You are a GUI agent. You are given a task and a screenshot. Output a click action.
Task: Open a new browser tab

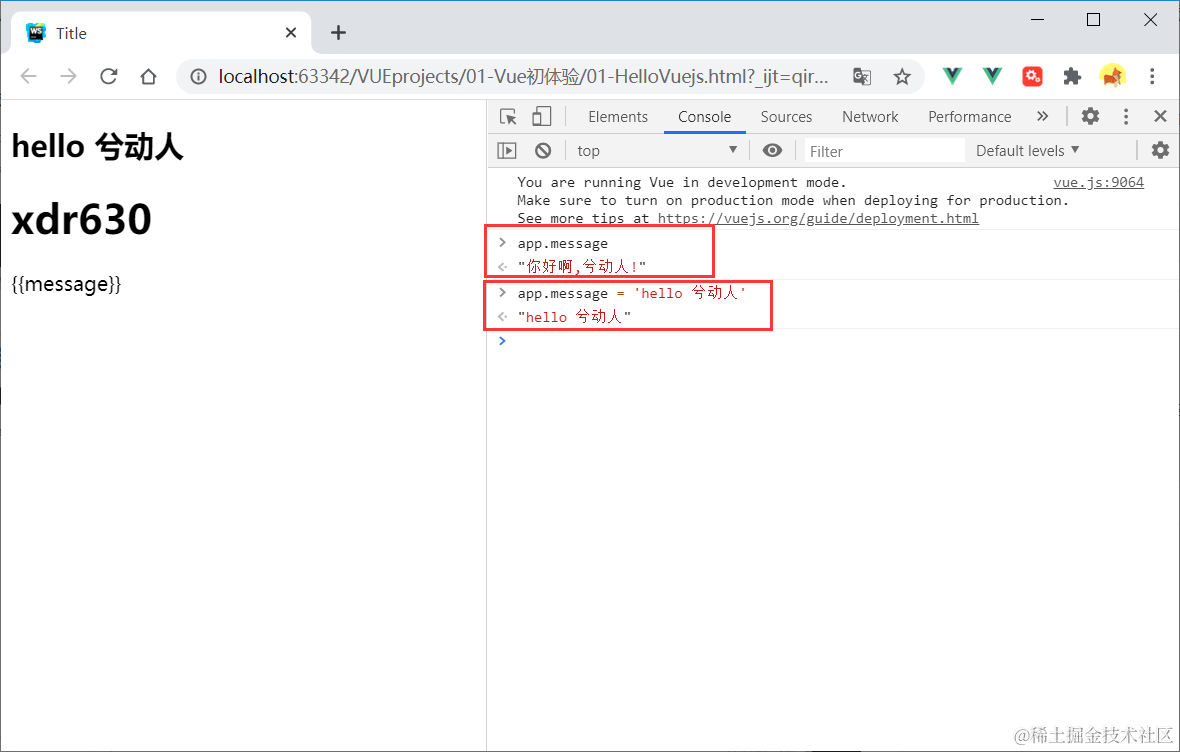click(x=339, y=32)
